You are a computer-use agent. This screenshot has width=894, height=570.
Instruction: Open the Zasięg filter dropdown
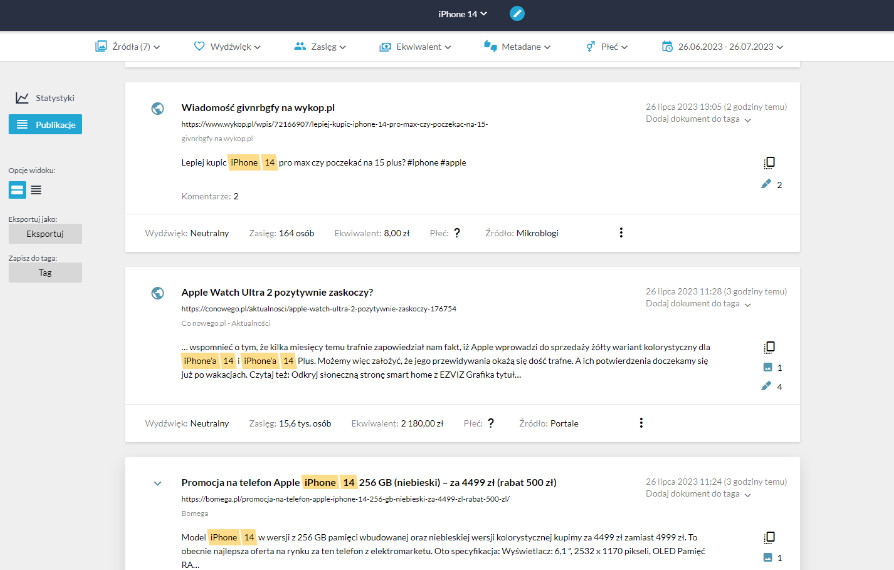point(320,47)
